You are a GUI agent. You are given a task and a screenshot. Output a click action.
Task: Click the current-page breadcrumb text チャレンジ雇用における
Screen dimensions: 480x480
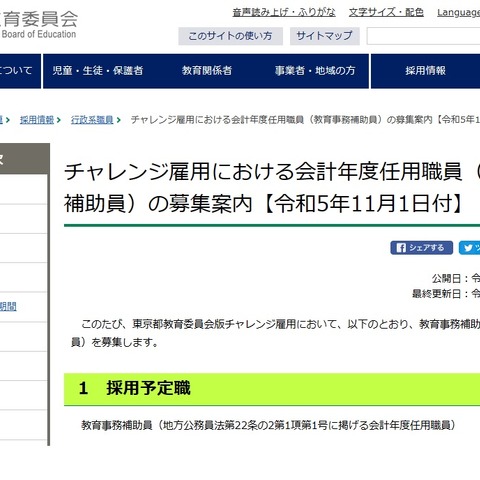tap(305, 120)
